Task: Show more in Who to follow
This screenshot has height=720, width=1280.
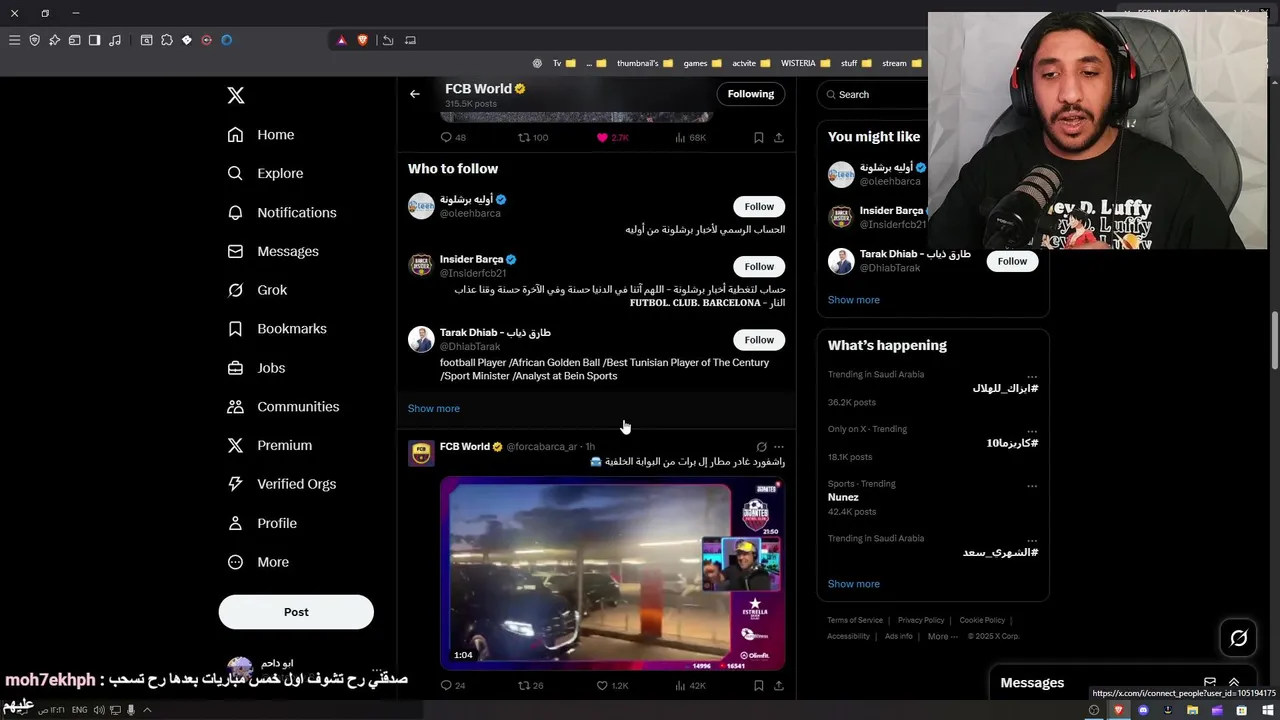Action: point(434,408)
